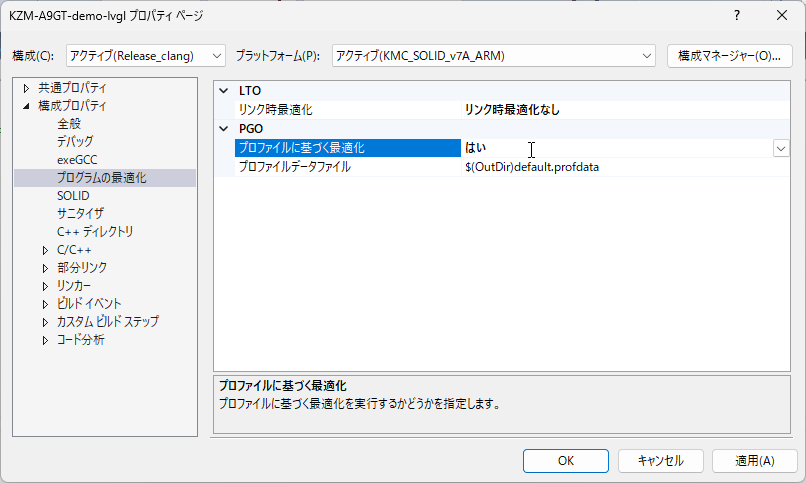The image size is (806, 483).
Task: Open the 構成 configuration dropdown
Action: tap(146, 56)
